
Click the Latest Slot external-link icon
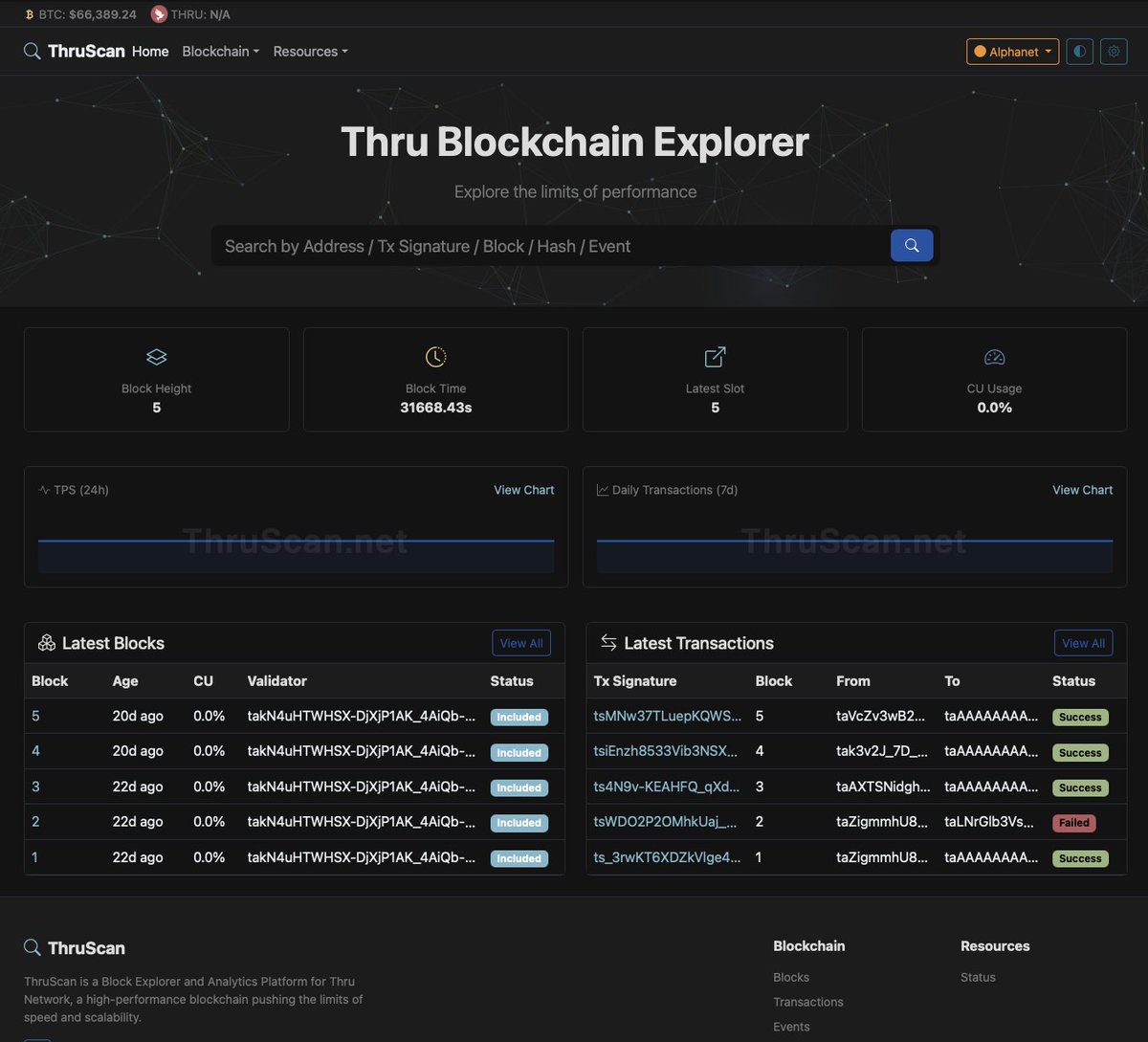[x=715, y=357]
